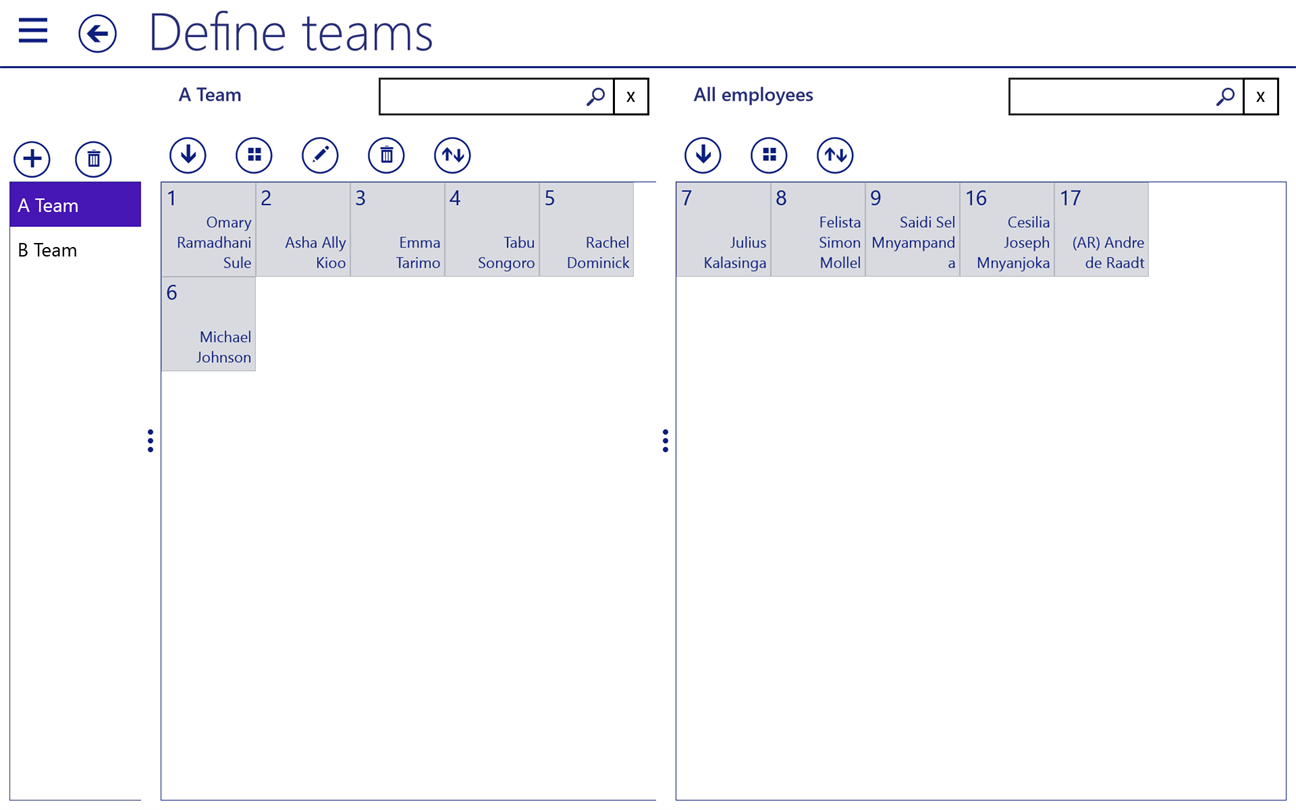Screen dimensions: 1296x810
Task: Edit A Team with pencil icon
Action: [x=320, y=155]
